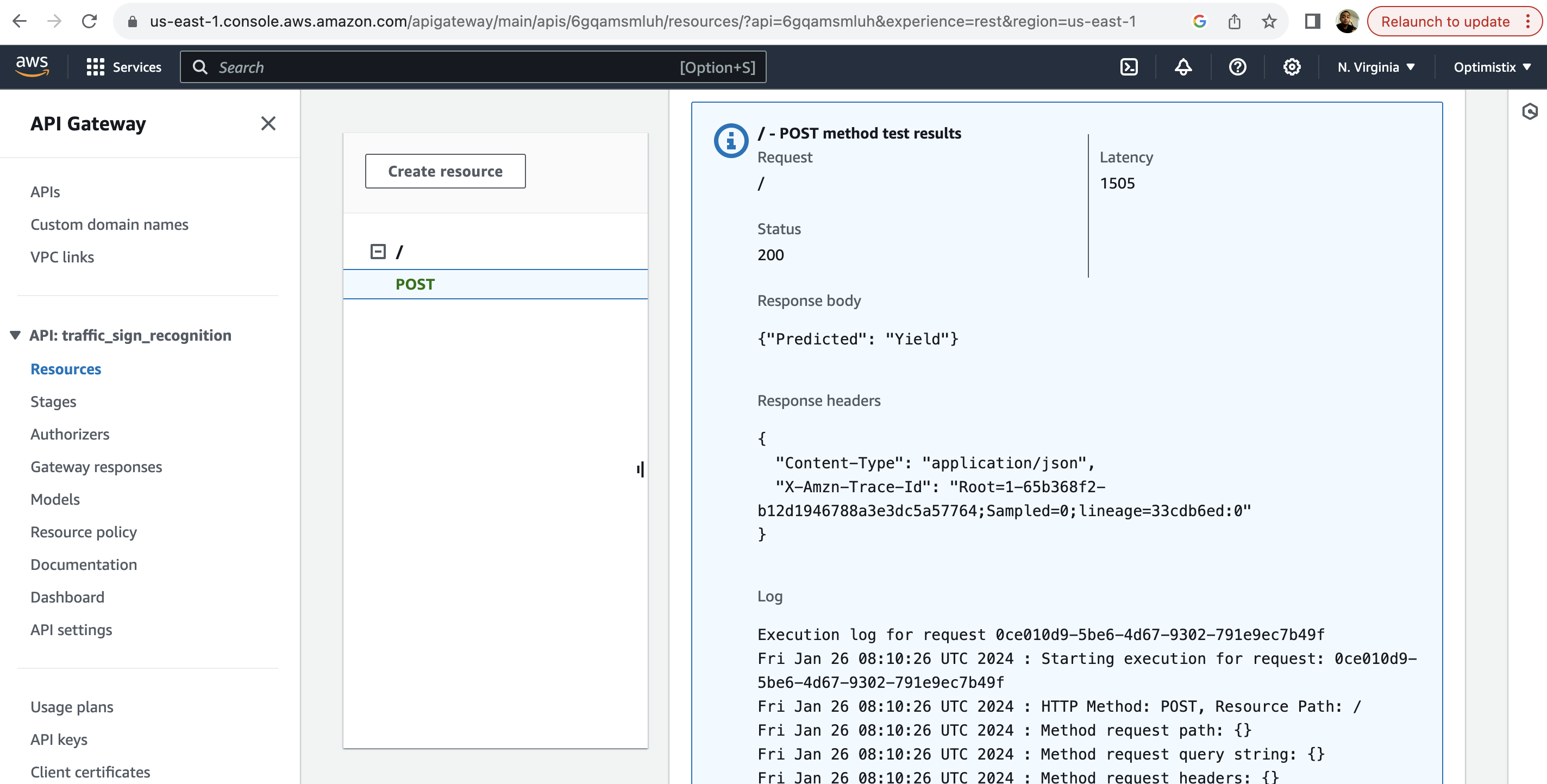
Task: Open the hexagon side panel icon
Action: [x=1530, y=112]
